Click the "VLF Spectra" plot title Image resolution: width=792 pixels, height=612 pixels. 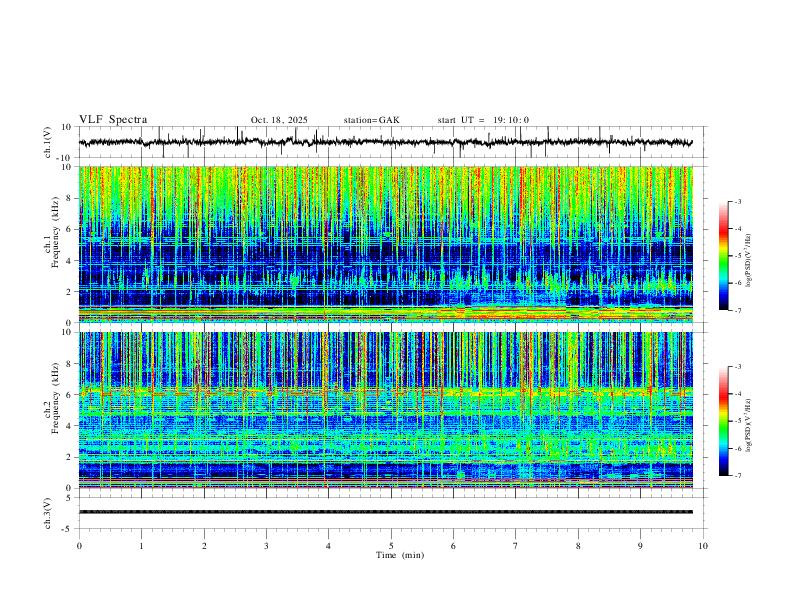113,120
